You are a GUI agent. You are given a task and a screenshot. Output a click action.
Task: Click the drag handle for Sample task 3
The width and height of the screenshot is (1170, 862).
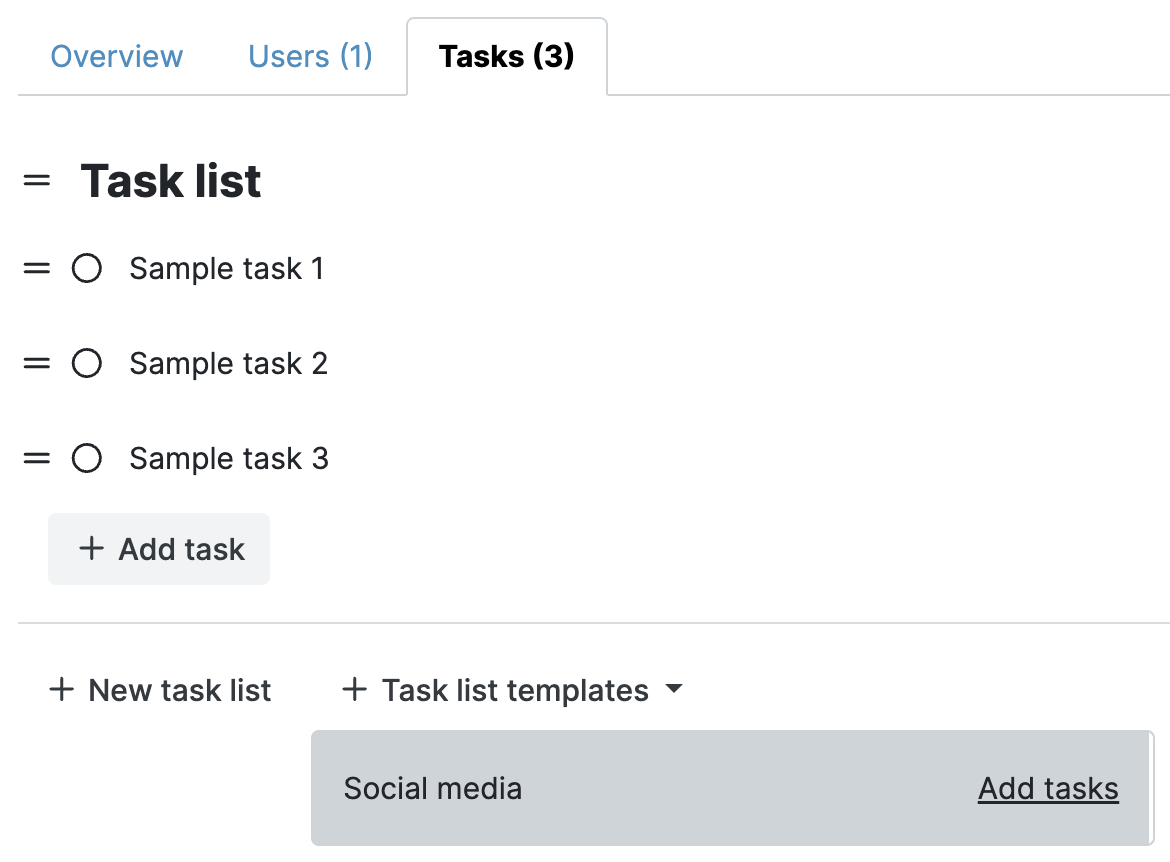[37, 458]
